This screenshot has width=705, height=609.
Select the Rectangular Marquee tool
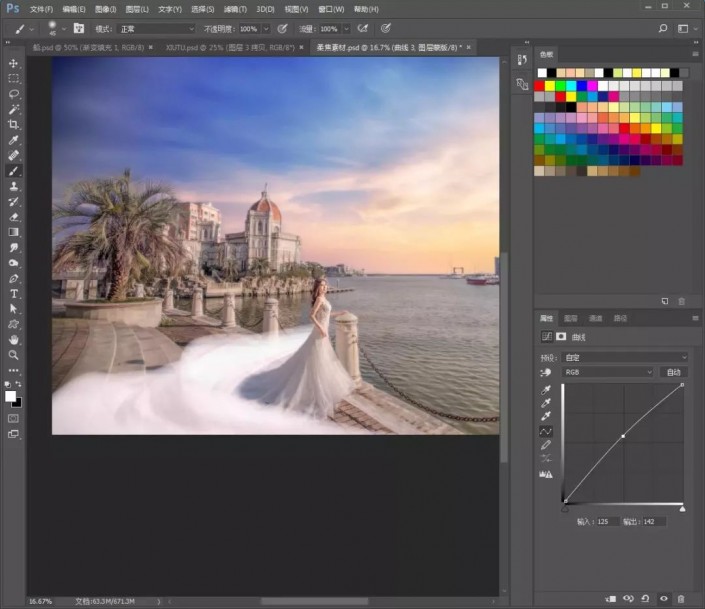[x=13, y=79]
